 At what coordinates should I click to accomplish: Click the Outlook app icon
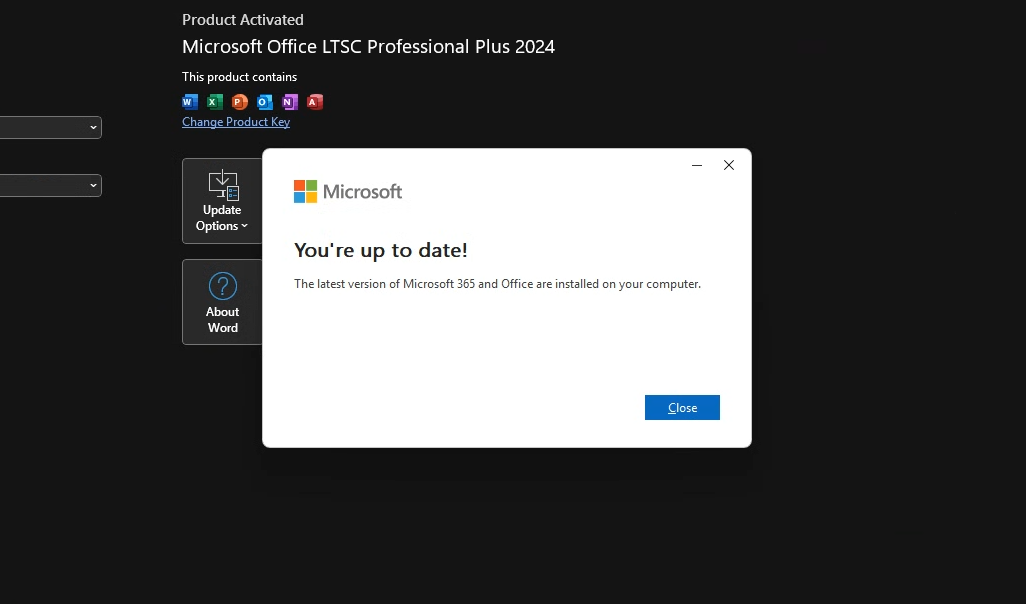265,101
